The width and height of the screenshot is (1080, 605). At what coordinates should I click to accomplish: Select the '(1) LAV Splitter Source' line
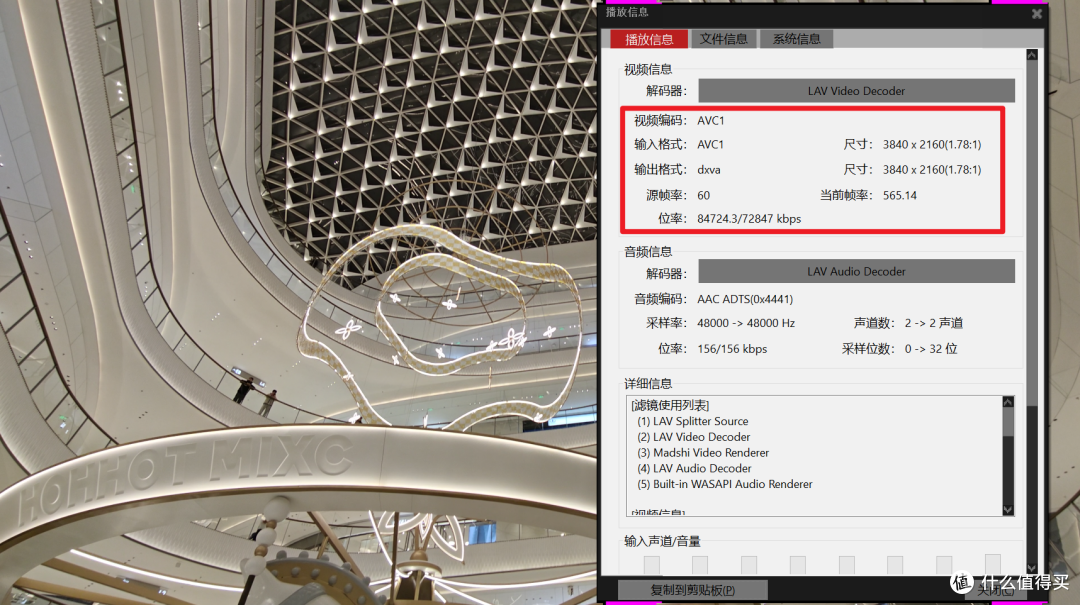click(x=692, y=421)
